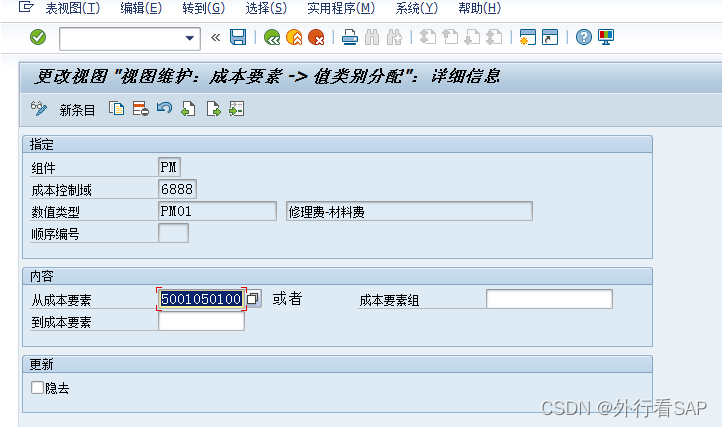This screenshot has width=722, height=427.
Task: Click the green checkmark Enter icon
Action: (x=38, y=37)
